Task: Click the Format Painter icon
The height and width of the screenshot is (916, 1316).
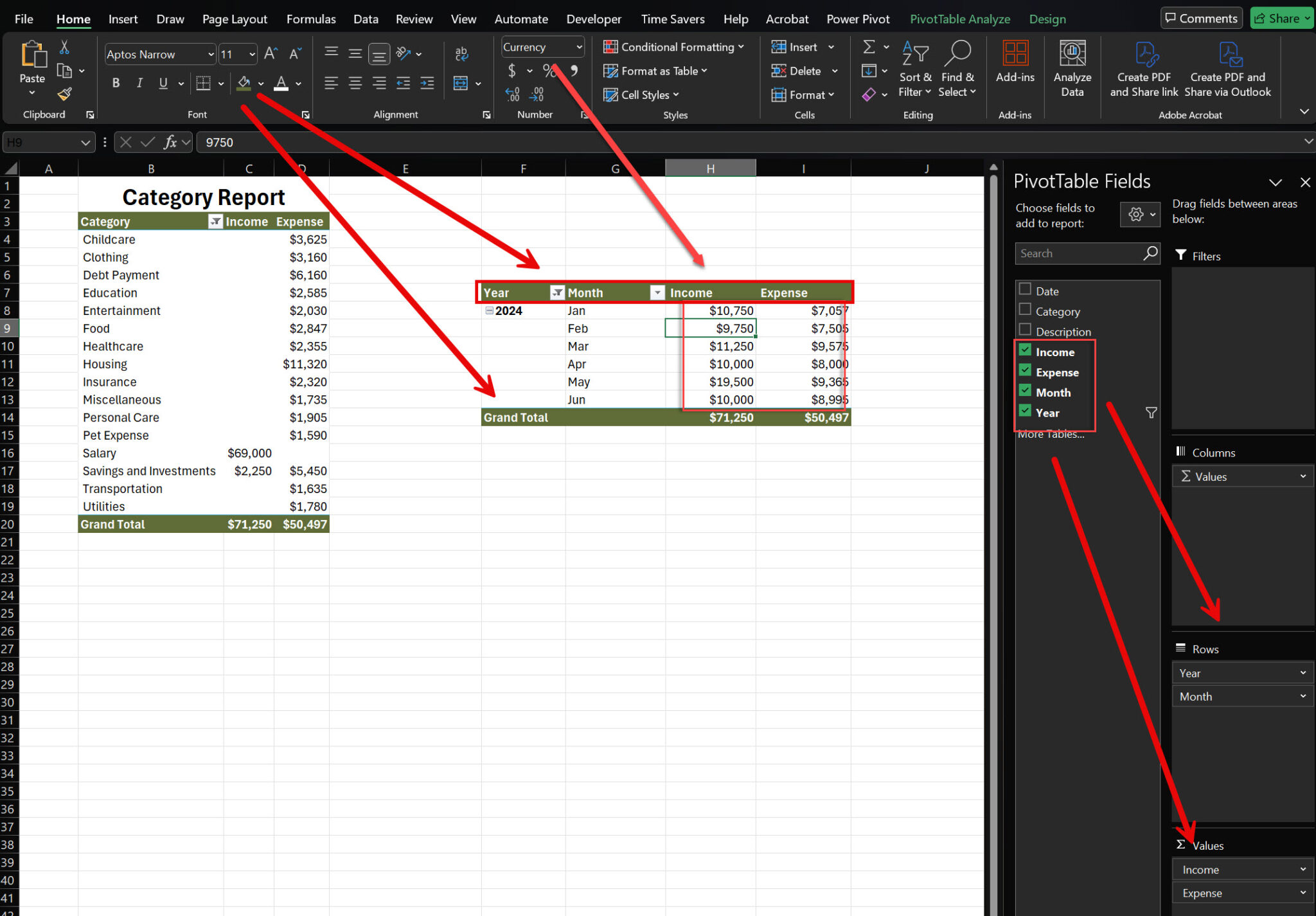Action: point(64,94)
